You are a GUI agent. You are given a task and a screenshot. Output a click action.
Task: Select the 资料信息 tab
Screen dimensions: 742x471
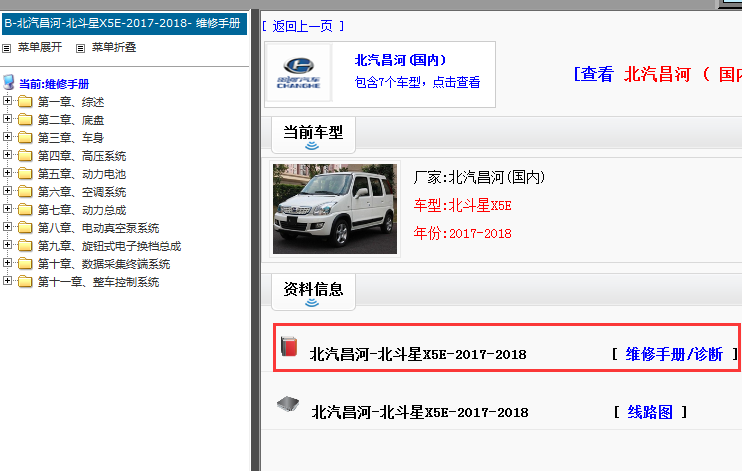(x=313, y=292)
